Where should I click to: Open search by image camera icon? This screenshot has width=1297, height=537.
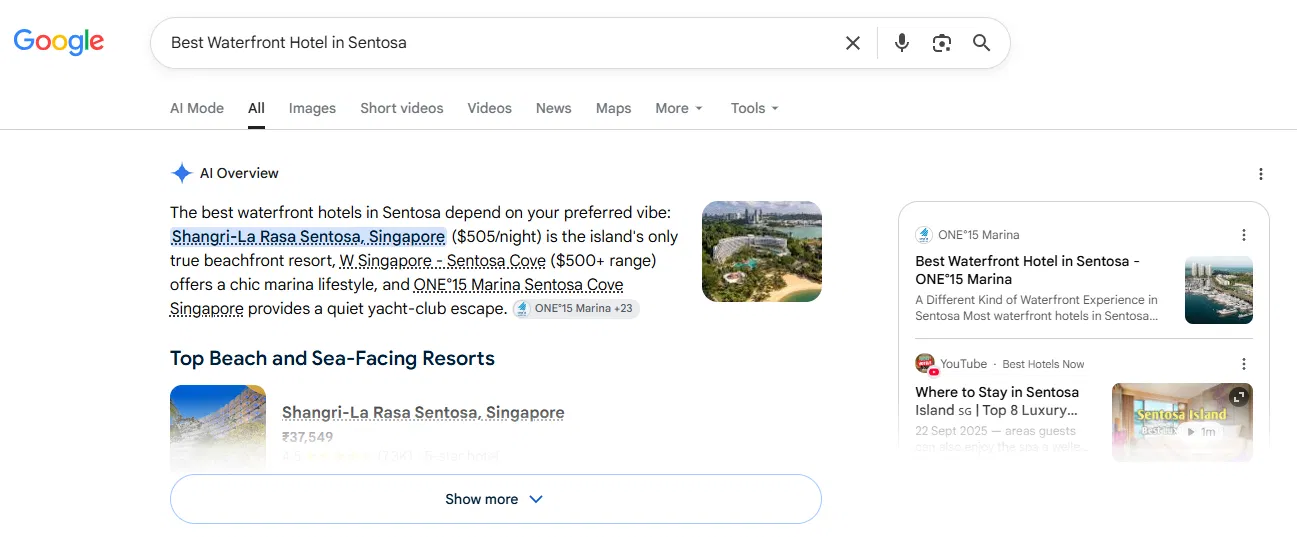coord(942,43)
